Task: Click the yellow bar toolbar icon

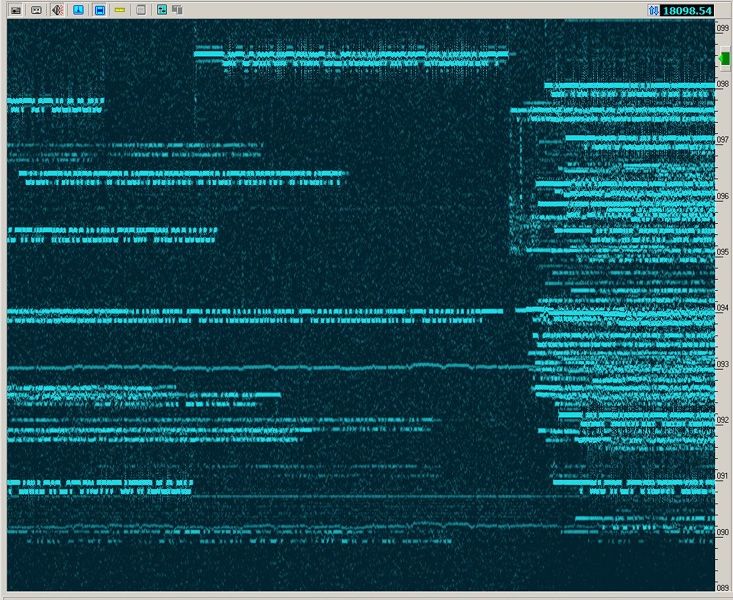Action: pyautogui.click(x=120, y=10)
